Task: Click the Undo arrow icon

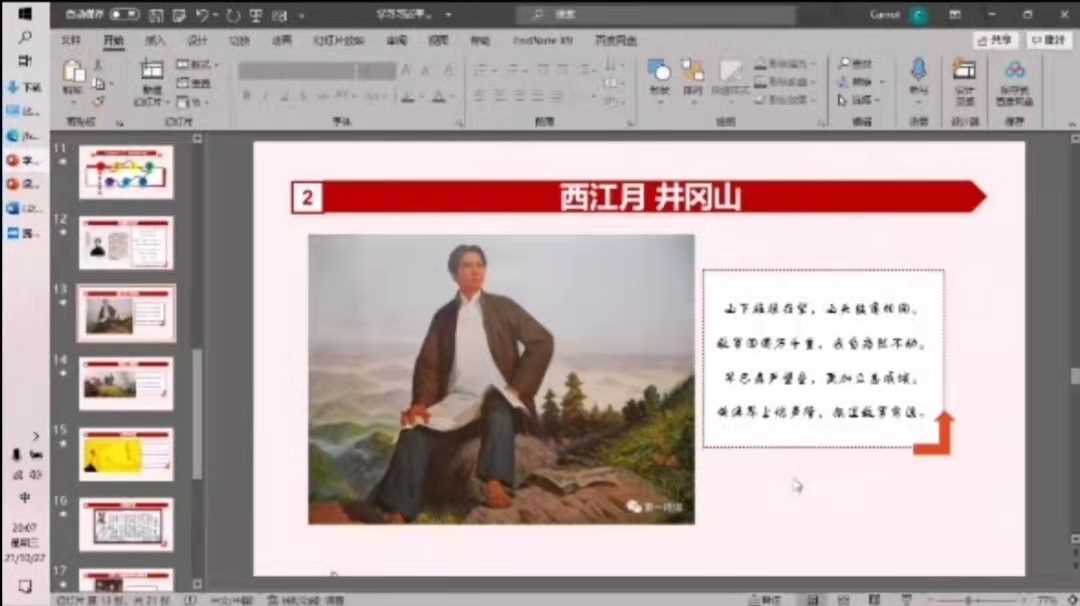Action: 203,15
